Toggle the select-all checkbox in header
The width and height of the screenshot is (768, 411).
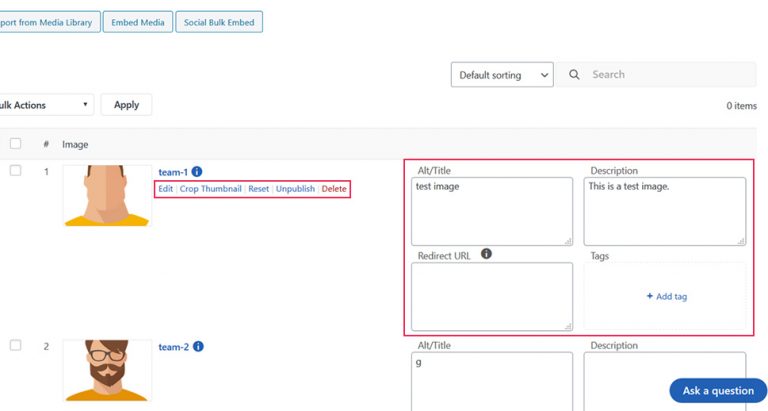[x=15, y=144]
